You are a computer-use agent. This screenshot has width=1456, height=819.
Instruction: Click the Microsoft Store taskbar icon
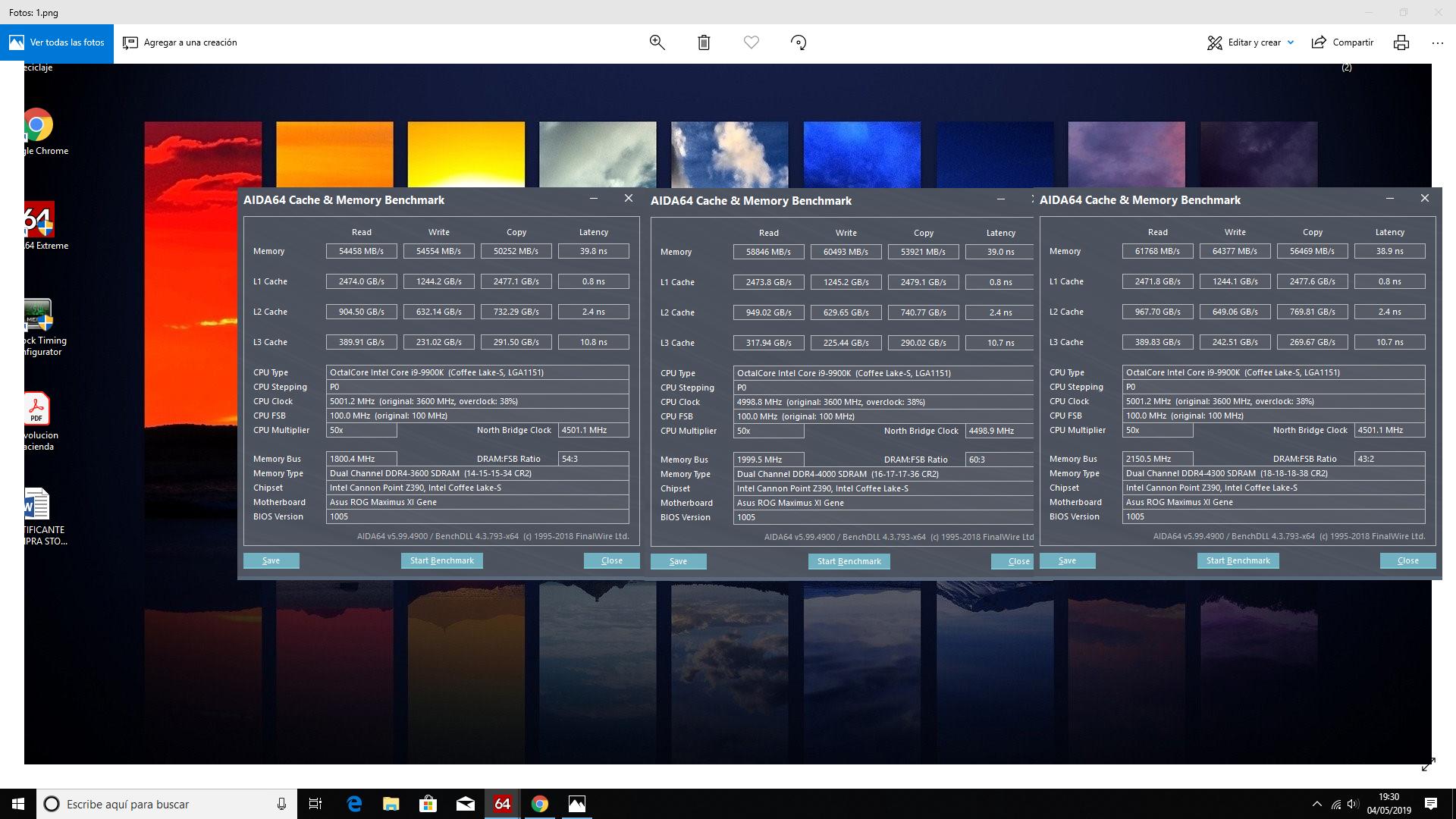(x=428, y=804)
